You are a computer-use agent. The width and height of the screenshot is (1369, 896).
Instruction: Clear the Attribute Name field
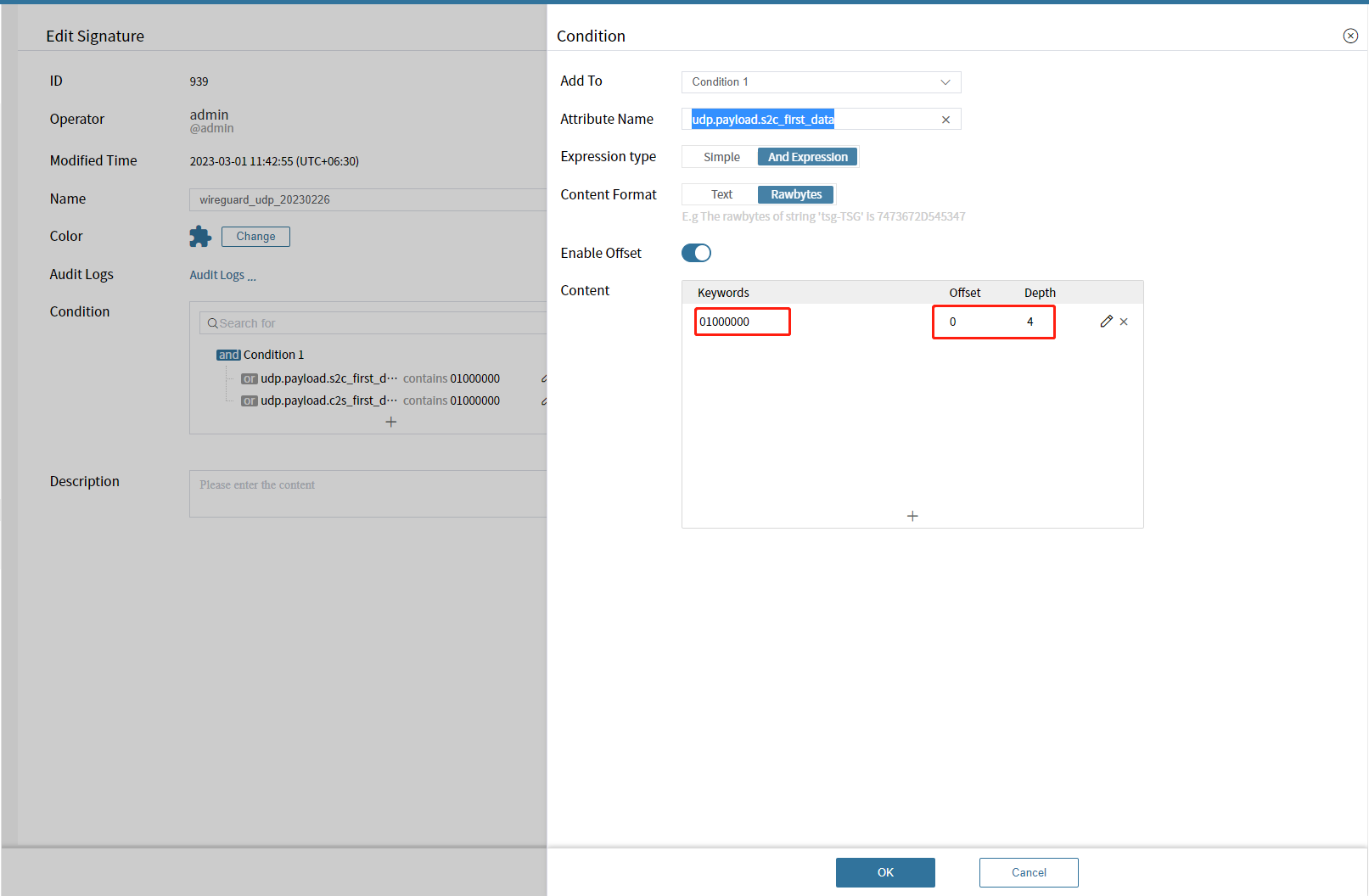pyautogui.click(x=945, y=120)
